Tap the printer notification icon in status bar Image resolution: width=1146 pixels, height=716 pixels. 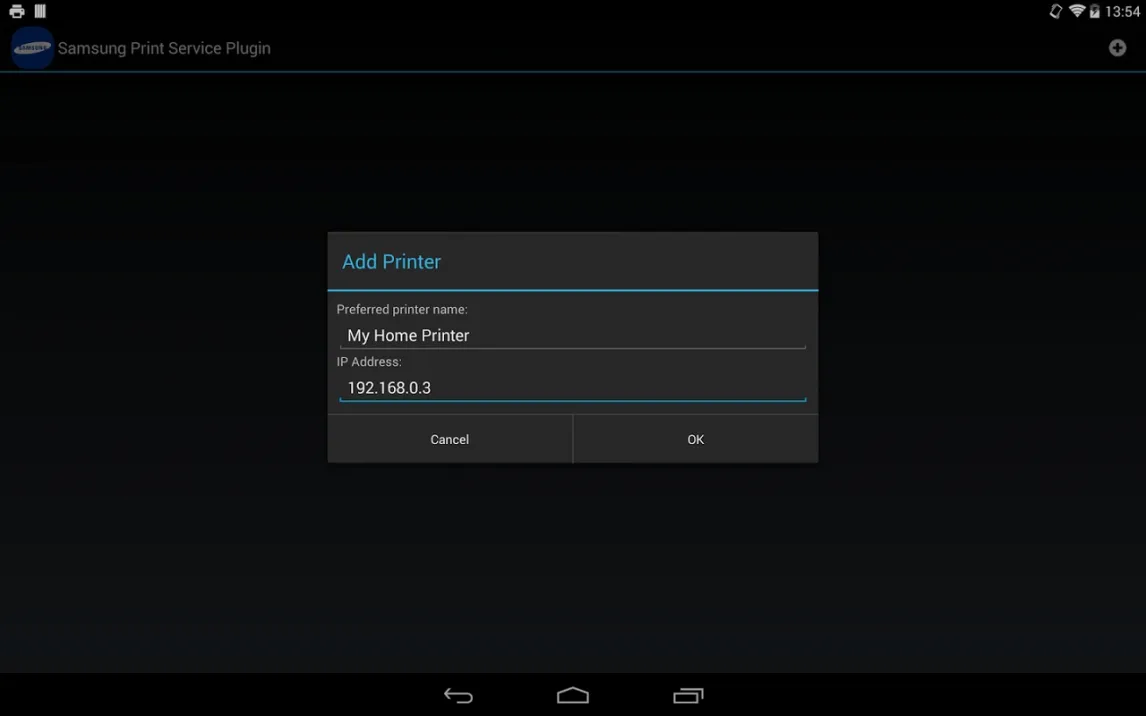tap(17, 12)
